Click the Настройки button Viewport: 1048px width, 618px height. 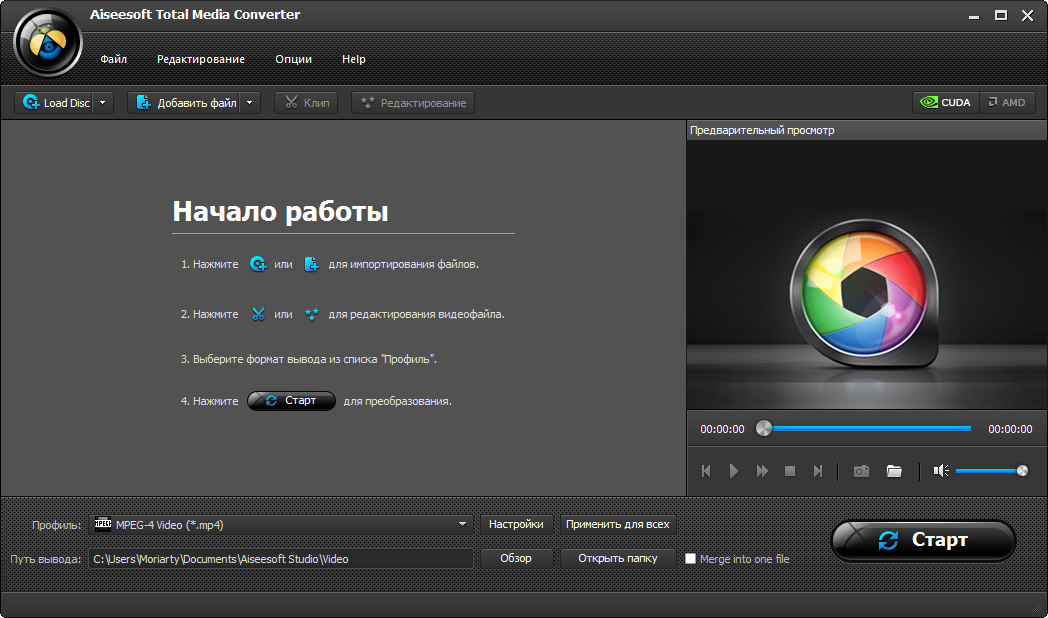coord(516,524)
